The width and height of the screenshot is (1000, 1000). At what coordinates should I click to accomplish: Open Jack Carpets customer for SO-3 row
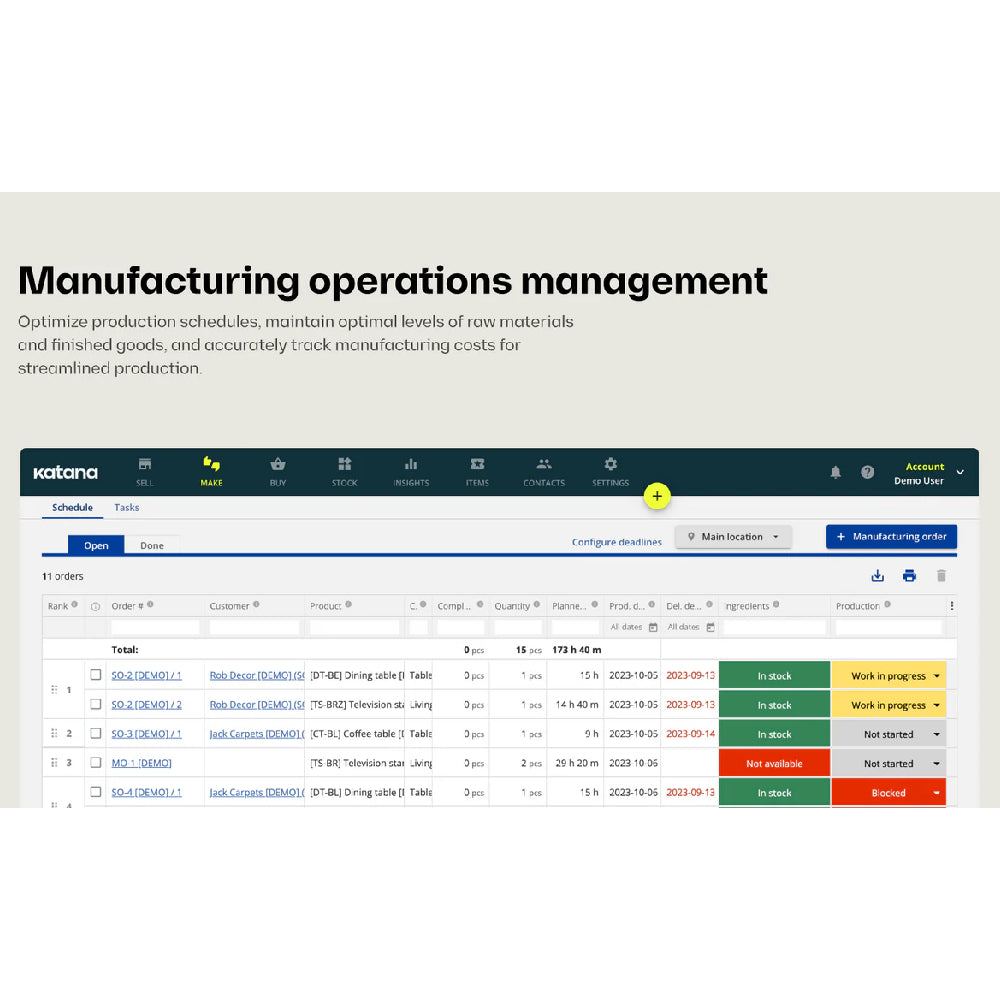click(x=256, y=734)
